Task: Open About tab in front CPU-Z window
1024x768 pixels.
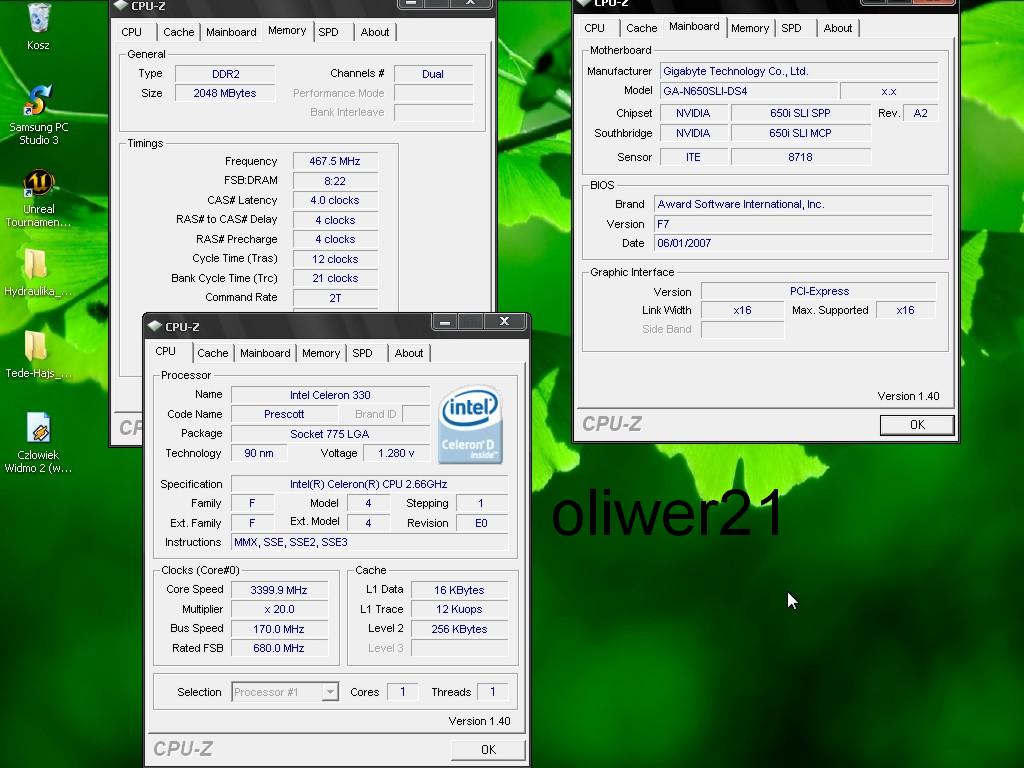Action: click(409, 353)
